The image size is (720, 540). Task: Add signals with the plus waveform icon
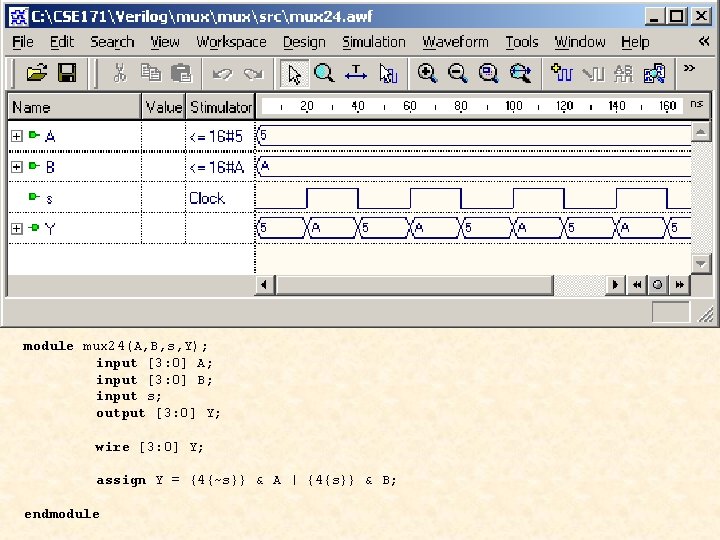pos(562,73)
